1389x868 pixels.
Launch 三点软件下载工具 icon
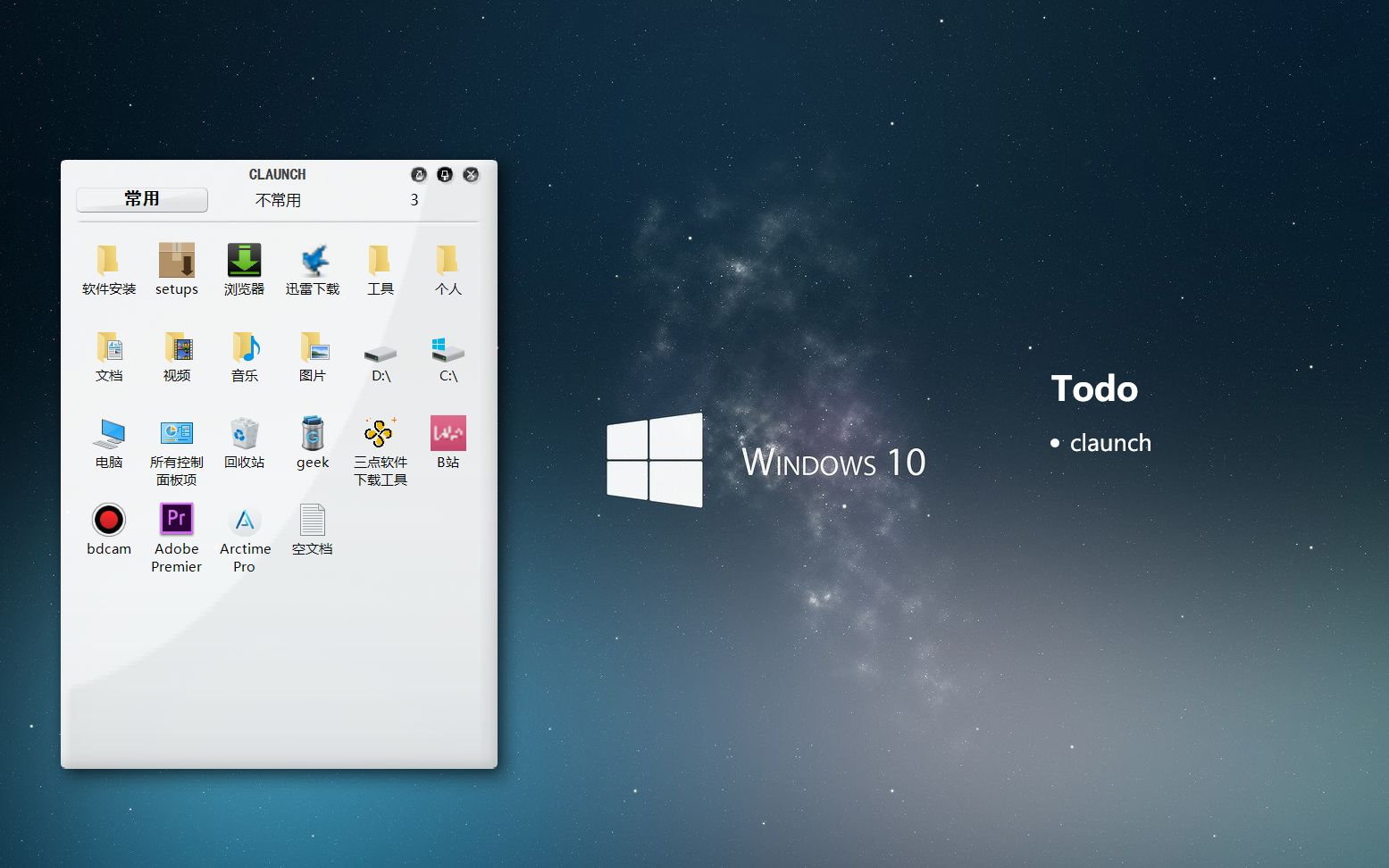(x=381, y=433)
